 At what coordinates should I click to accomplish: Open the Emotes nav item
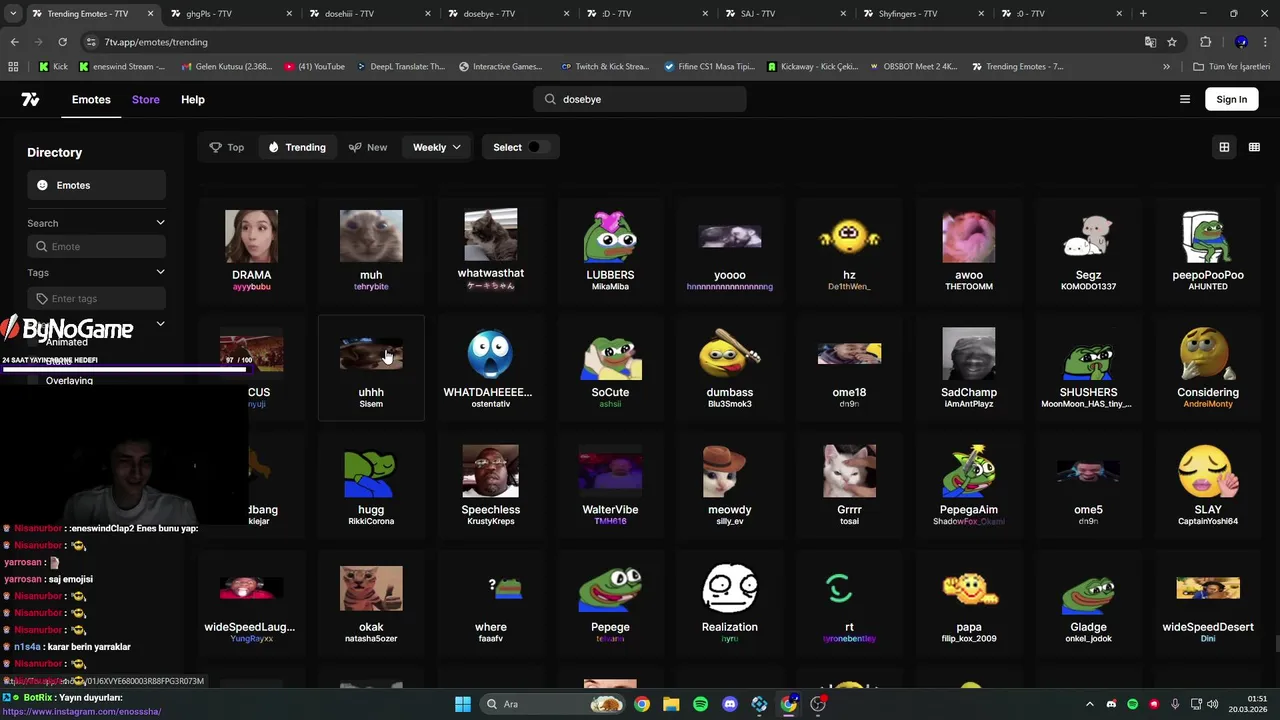[x=91, y=99]
